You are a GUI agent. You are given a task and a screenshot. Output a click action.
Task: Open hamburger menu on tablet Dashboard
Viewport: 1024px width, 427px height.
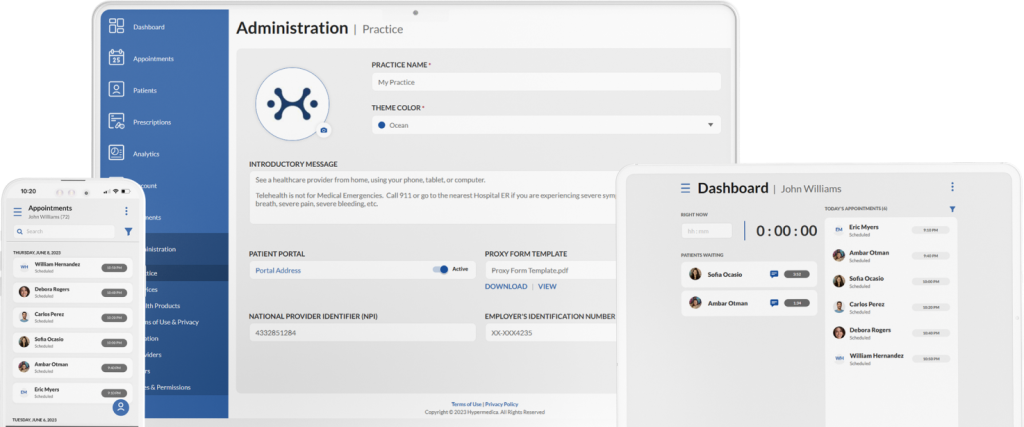(x=685, y=188)
